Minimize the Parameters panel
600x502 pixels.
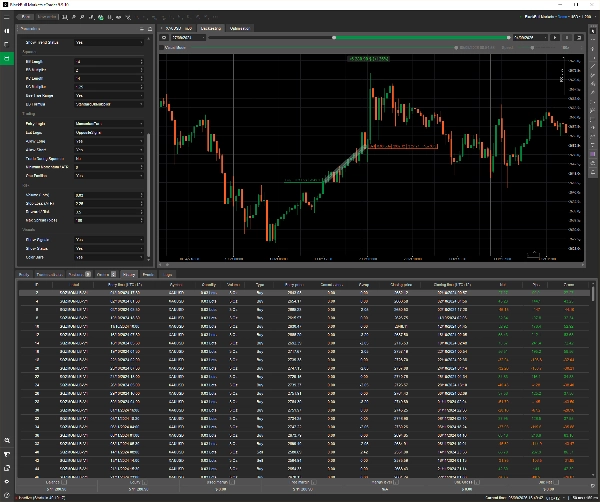tap(142, 29)
